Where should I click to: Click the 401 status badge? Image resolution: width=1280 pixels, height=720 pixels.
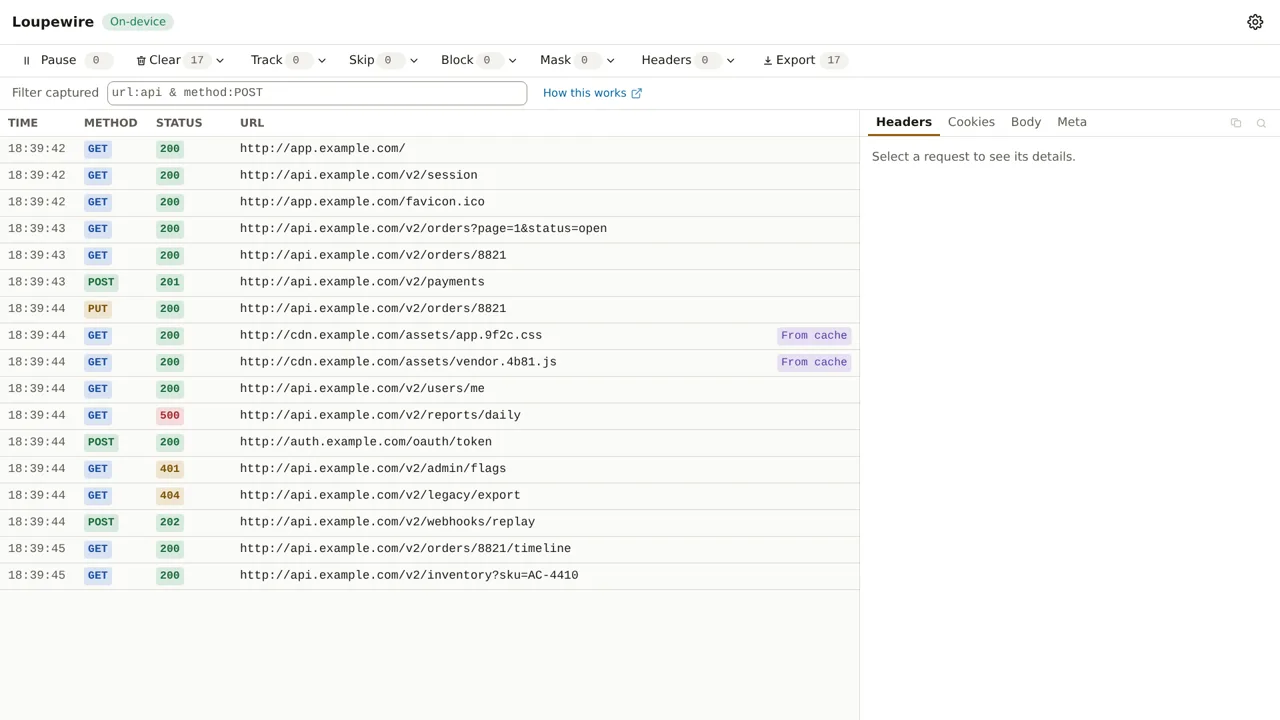coord(170,469)
